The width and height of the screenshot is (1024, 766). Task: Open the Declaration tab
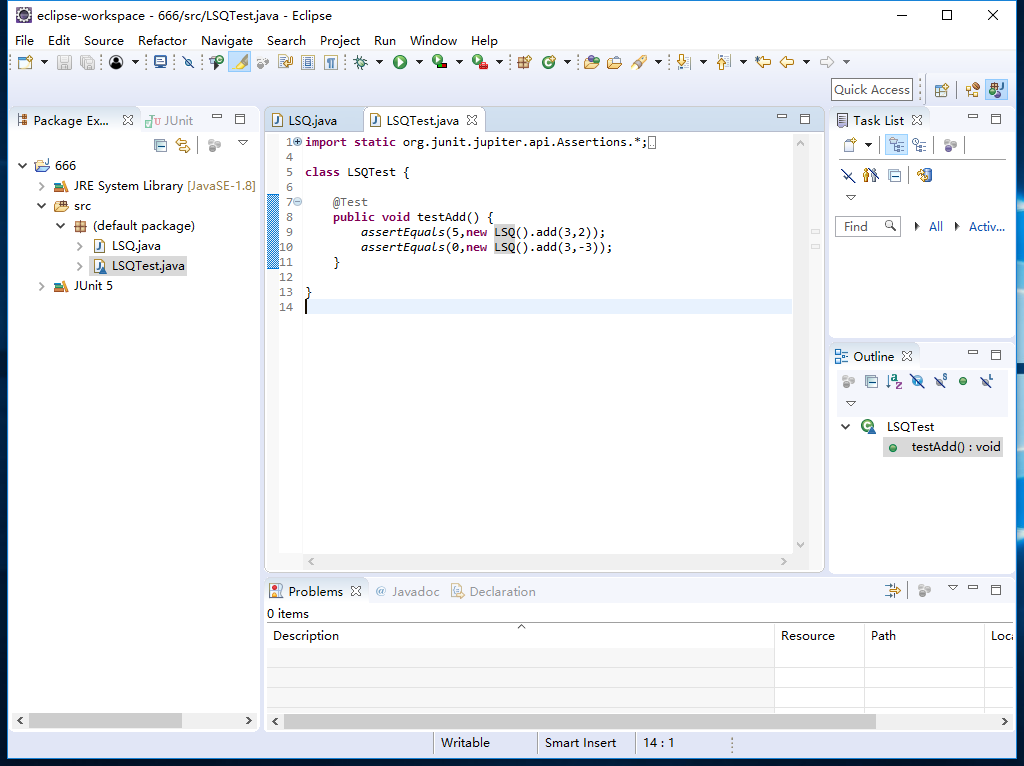[x=494, y=592]
